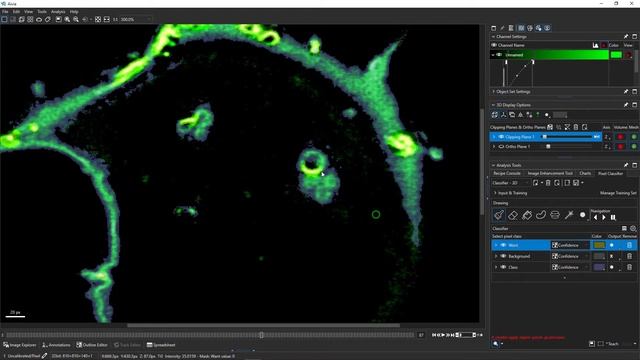Hide Clipping Plane 1 with eye icon
This screenshot has height=360, width=640.
[501, 137]
